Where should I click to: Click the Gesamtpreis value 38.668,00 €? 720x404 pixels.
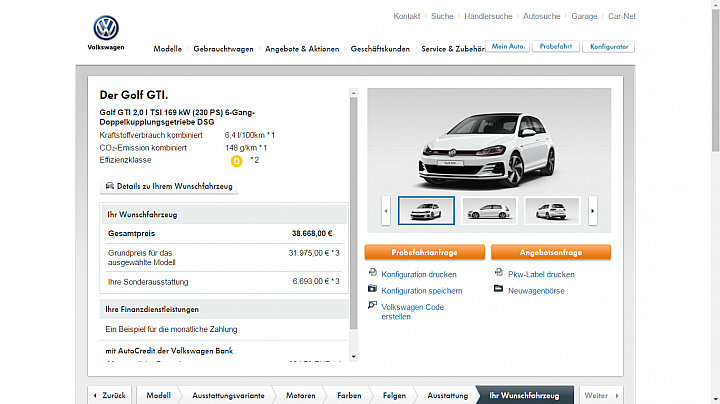pyautogui.click(x=312, y=234)
